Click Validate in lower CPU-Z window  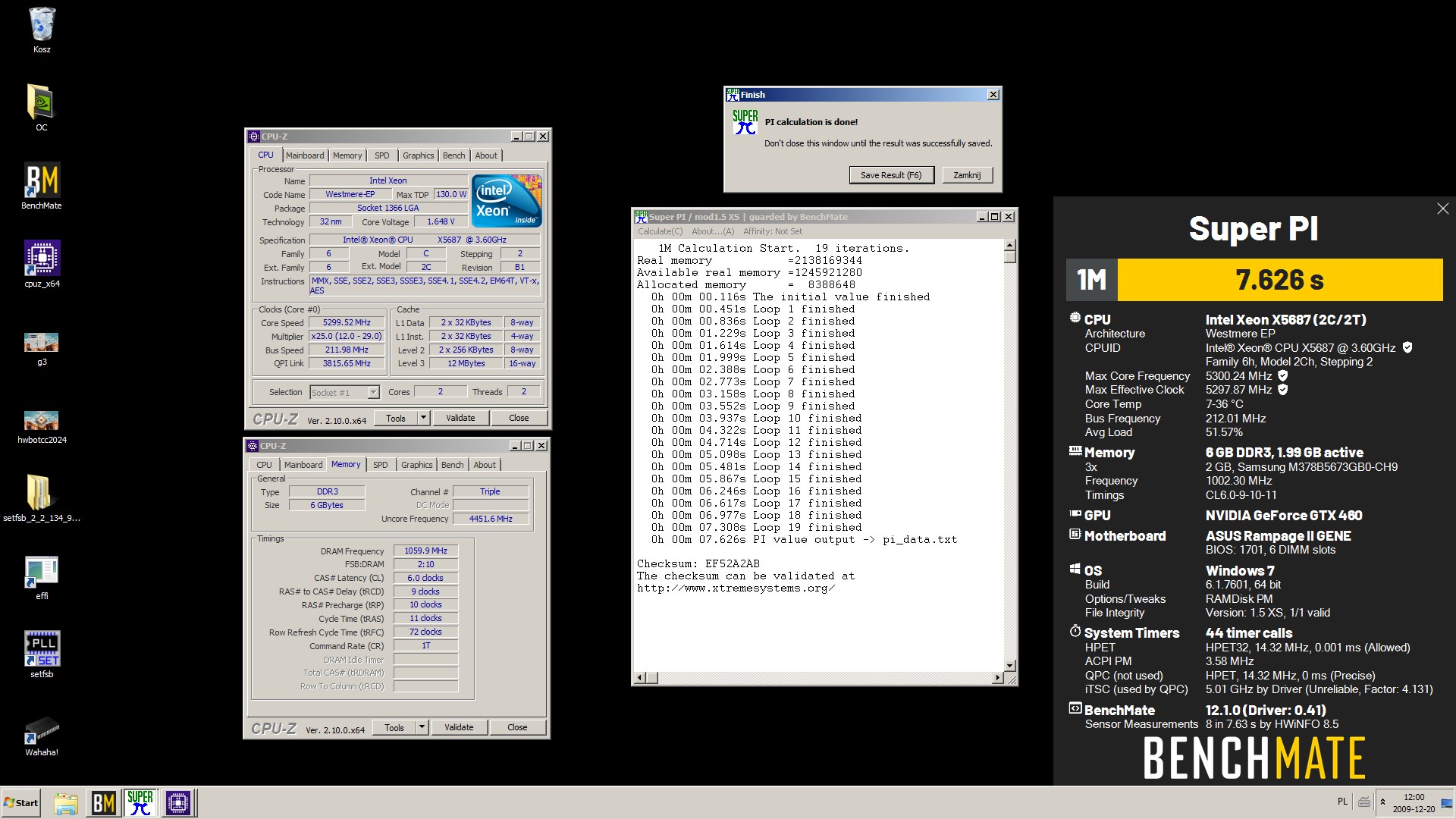[x=459, y=728]
